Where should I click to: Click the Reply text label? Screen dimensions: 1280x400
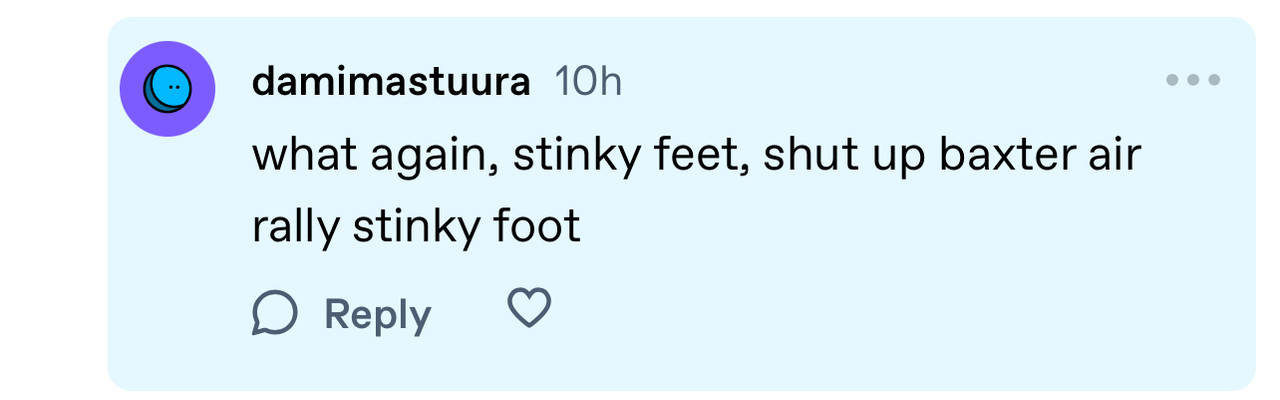[377, 315]
